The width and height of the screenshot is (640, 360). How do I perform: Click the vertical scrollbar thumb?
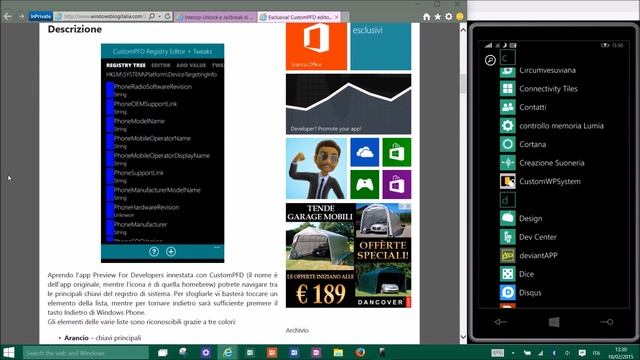pyautogui.click(x=463, y=83)
